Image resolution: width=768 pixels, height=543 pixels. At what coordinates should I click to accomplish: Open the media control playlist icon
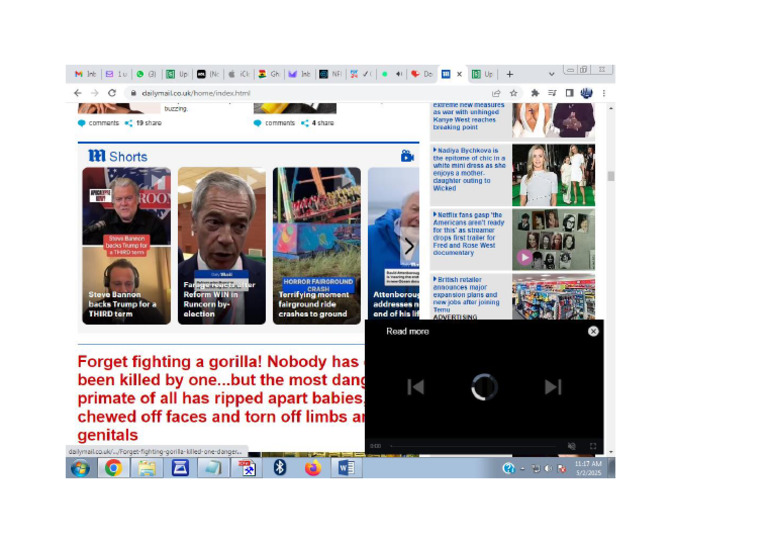click(552, 93)
